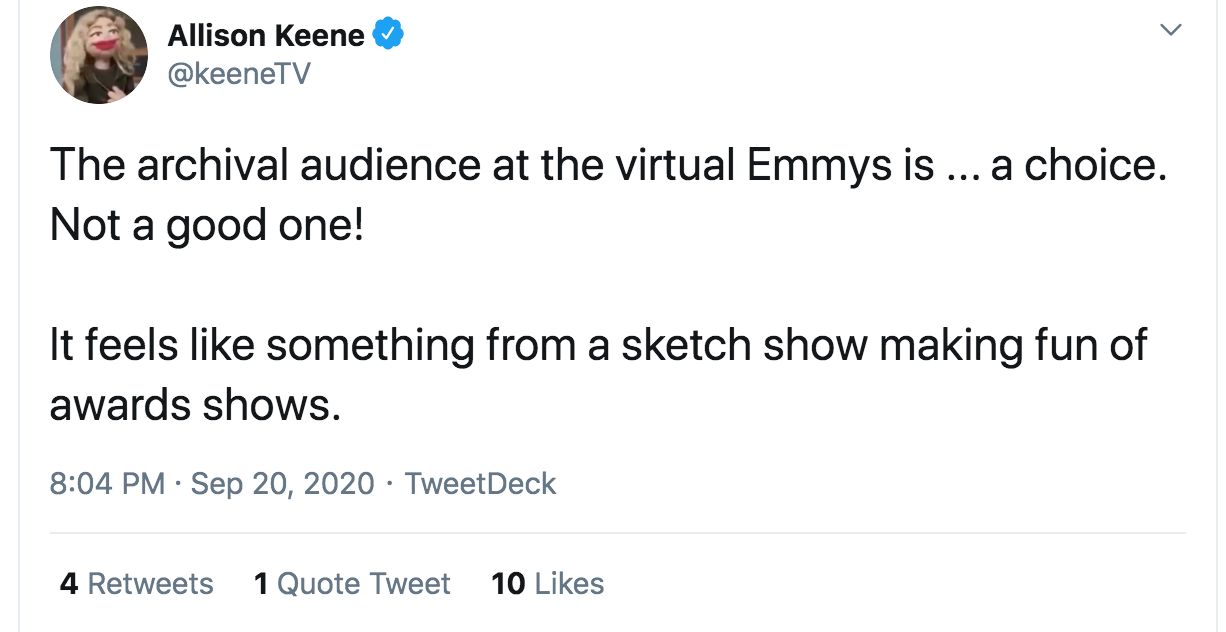This screenshot has width=1226, height=632.
Task: View the 4 Retweets list
Action: tap(137, 584)
